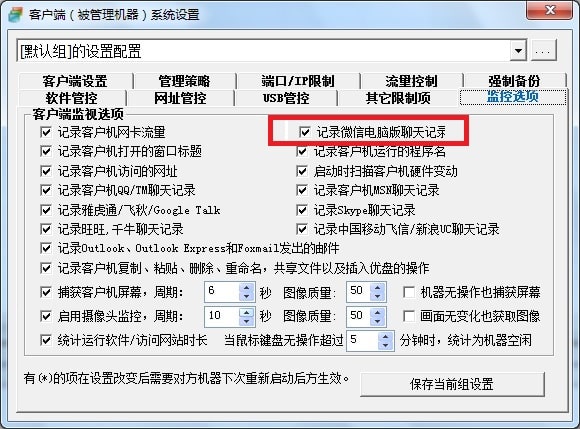This screenshot has width=580, height=429.
Task: Raise screen capture 图像质量 with up arrow
Action: coord(378,287)
